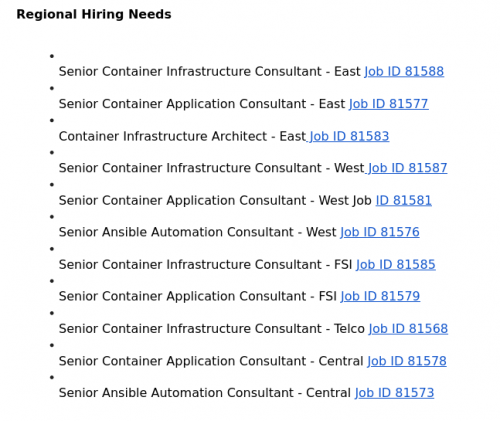The image size is (500, 421).
Task: Click the Regional Hiring Needs heading
Action: click(x=94, y=14)
